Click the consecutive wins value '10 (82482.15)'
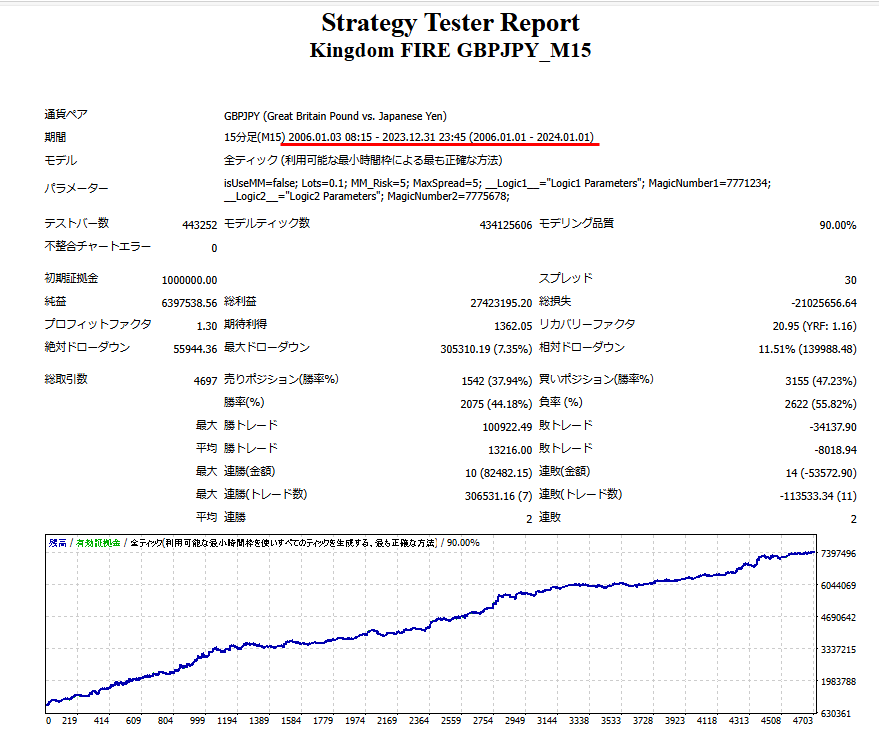The width and height of the screenshot is (879, 734). 498,473
